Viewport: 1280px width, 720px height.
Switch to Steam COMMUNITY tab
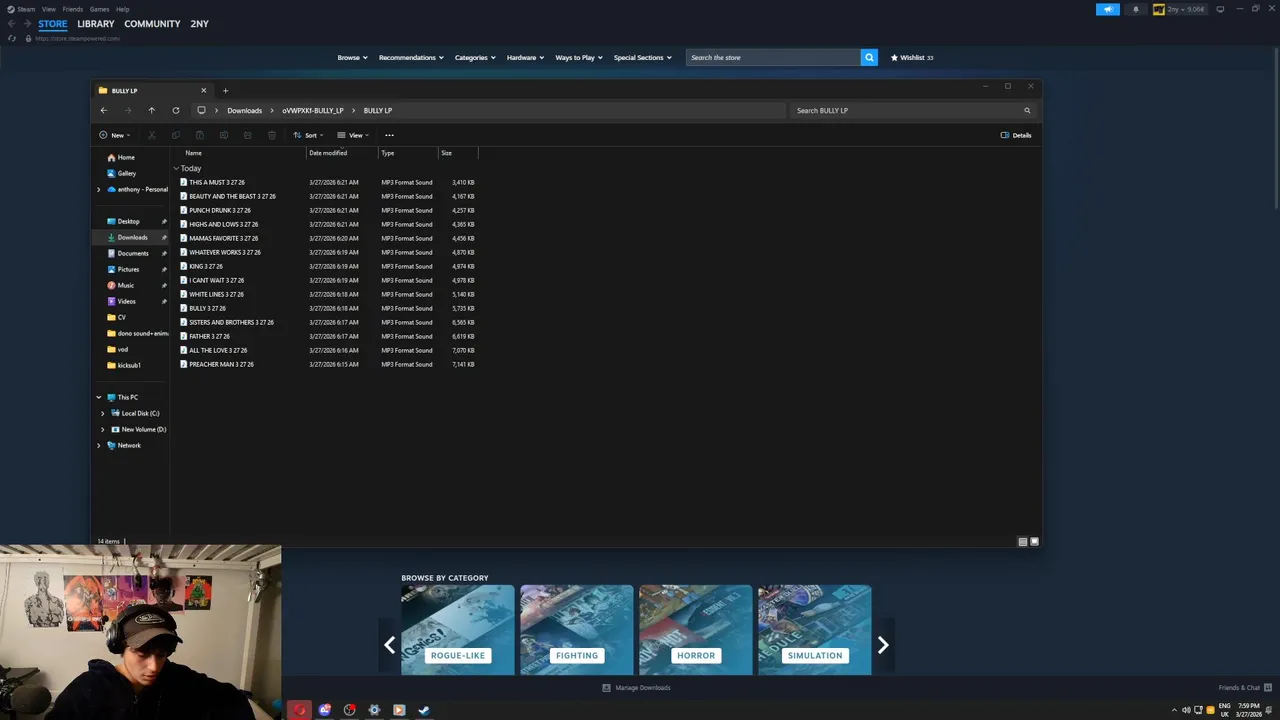152,23
